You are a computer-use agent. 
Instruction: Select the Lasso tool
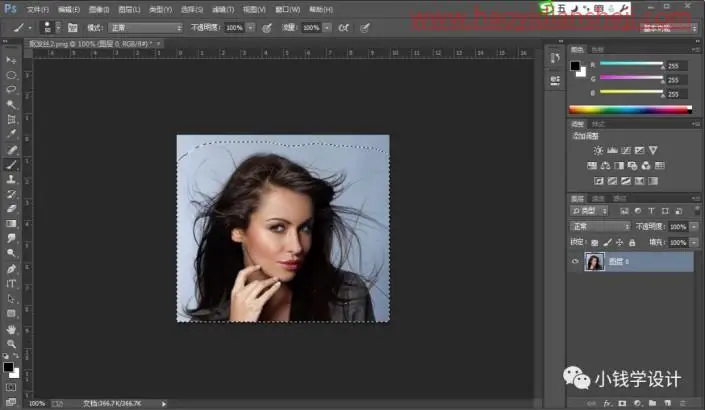pos(11,89)
